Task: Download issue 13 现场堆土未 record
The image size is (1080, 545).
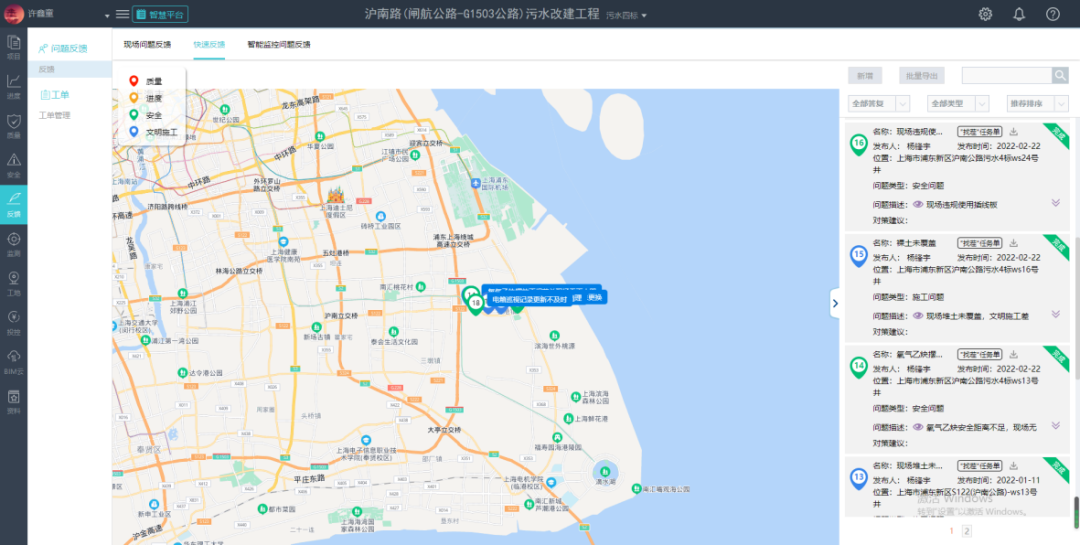Action: click(1013, 466)
